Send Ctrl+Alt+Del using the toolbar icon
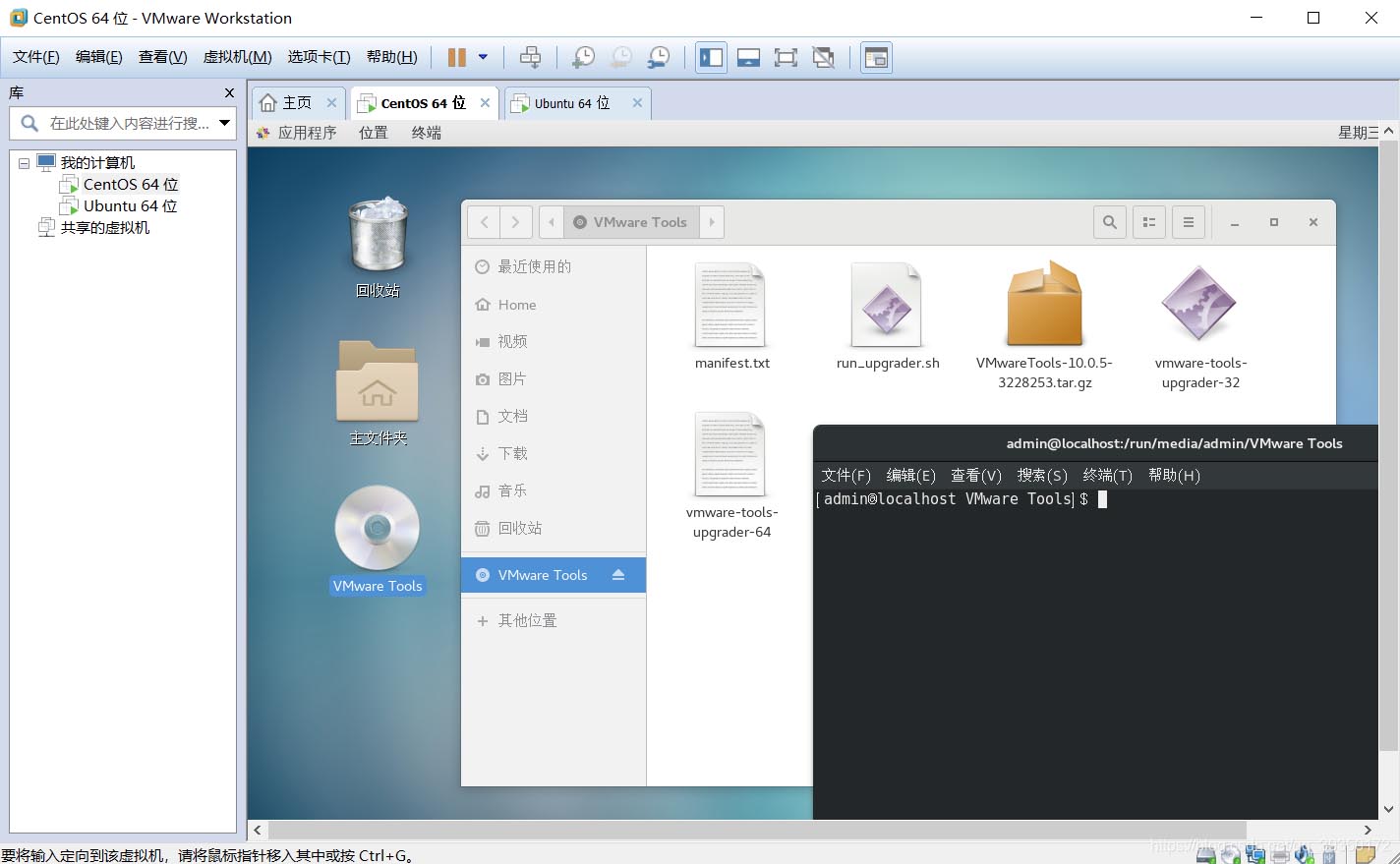The image size is (1400, 864). pyautogui.click(x=530, y=57)
